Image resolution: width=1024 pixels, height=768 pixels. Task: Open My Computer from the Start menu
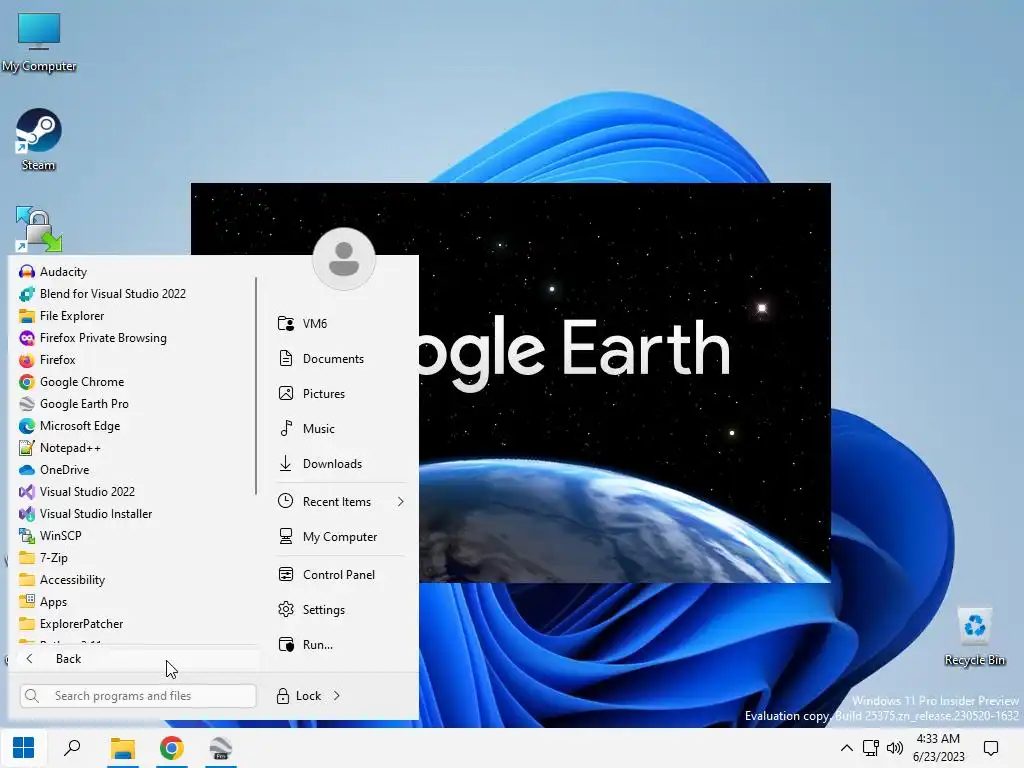340,537
